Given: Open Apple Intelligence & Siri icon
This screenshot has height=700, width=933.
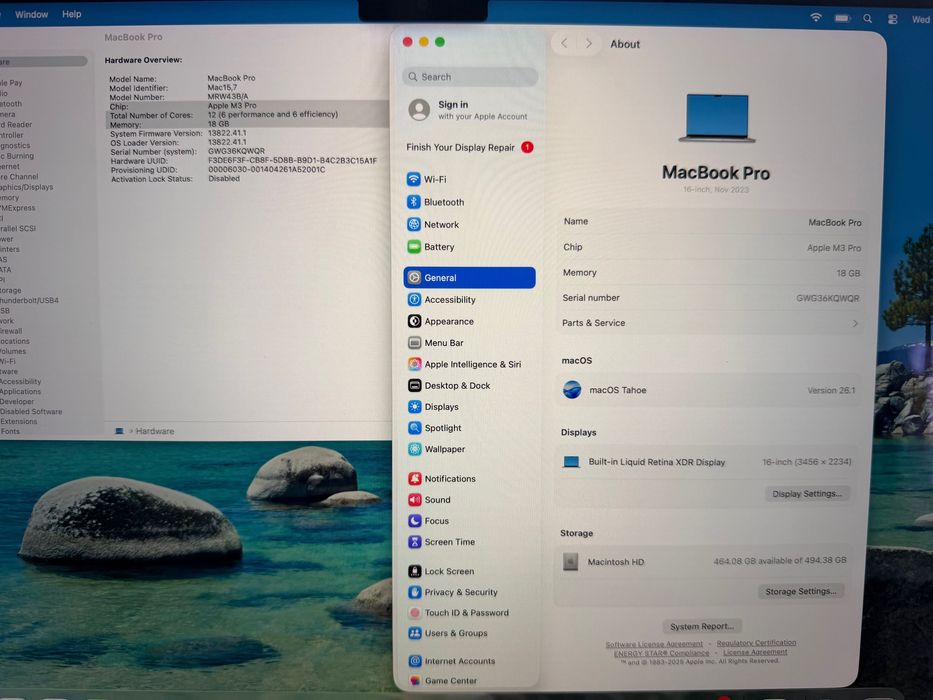Looking at the screenshot, I should 414,364.
